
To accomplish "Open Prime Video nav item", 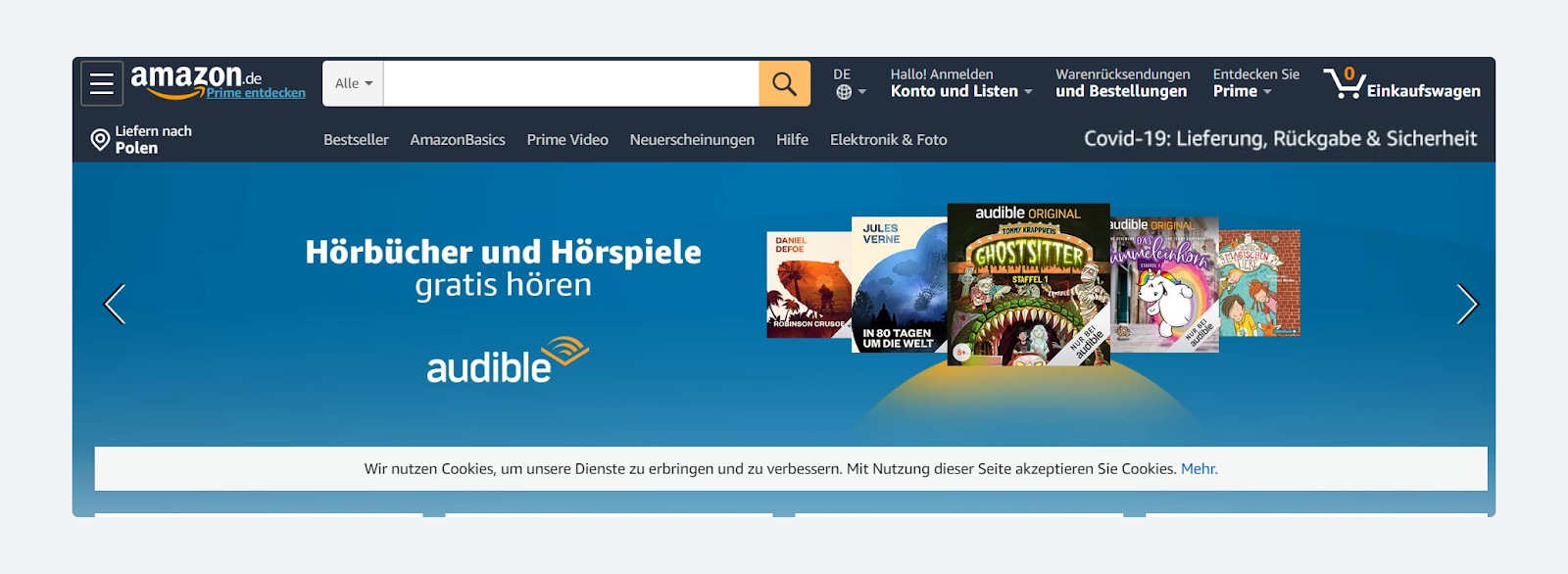I will (x=567, y=140).
